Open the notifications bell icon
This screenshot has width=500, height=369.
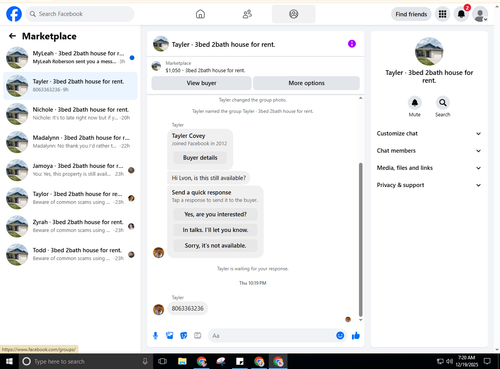[461, 14]
